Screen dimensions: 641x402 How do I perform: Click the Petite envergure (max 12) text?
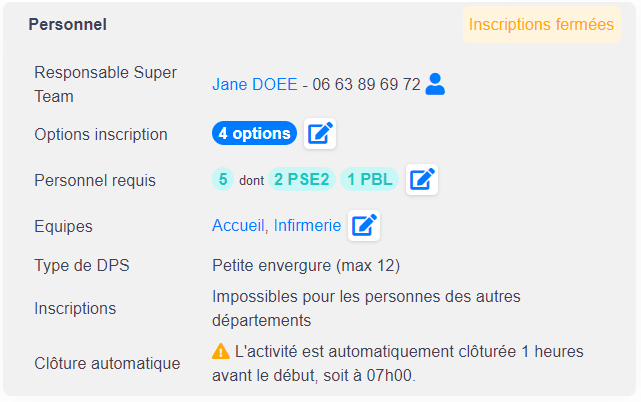tap(306, 265)
